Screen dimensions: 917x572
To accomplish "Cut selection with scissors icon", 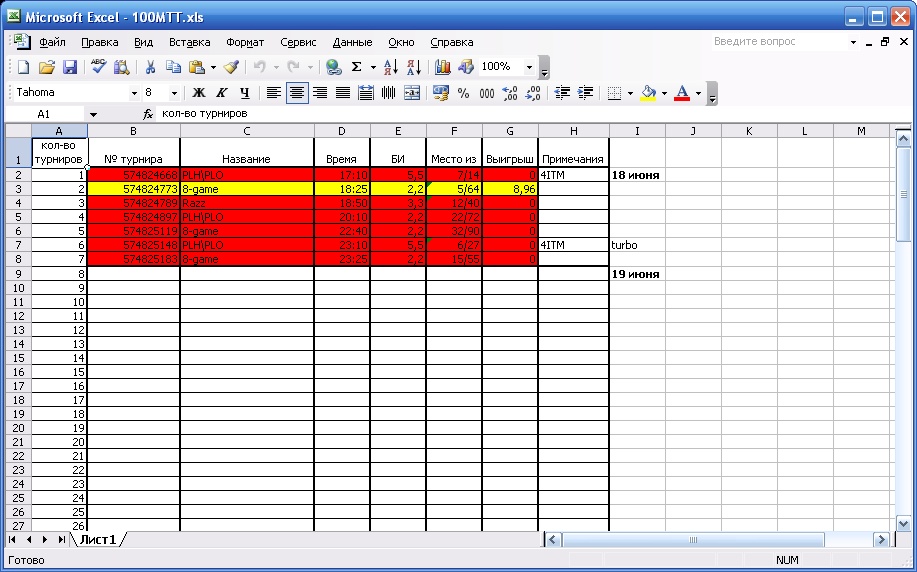I will point(150,67).
